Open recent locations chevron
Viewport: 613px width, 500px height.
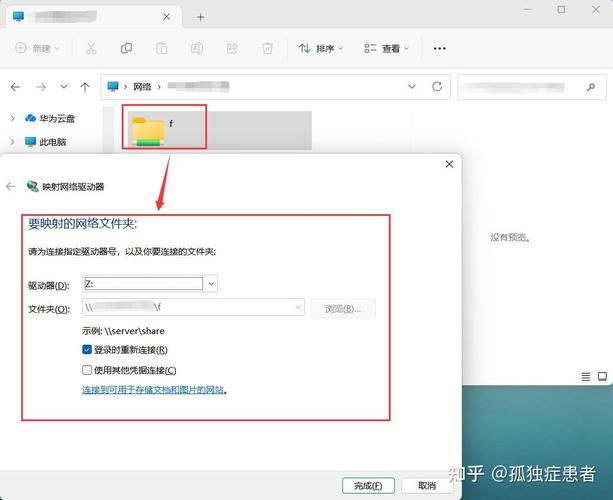click(63, 86)
